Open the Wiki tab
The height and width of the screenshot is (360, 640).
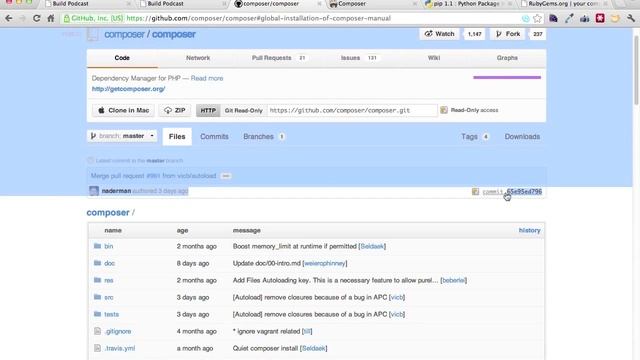coord(434,58)
